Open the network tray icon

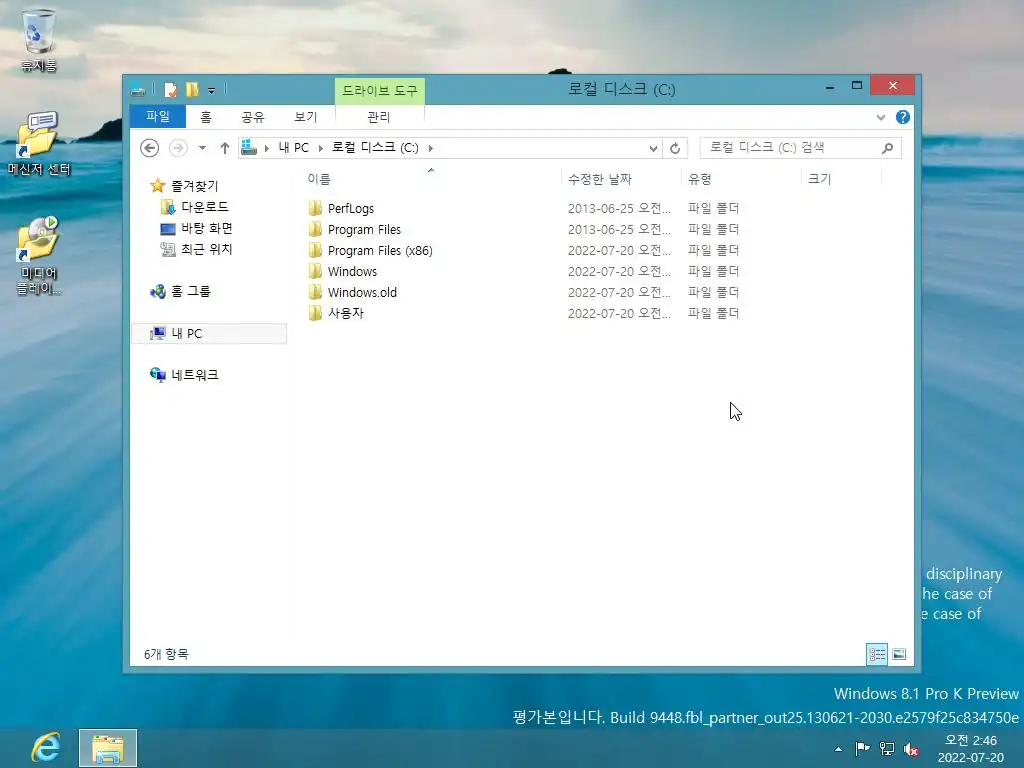click(886, 748)
